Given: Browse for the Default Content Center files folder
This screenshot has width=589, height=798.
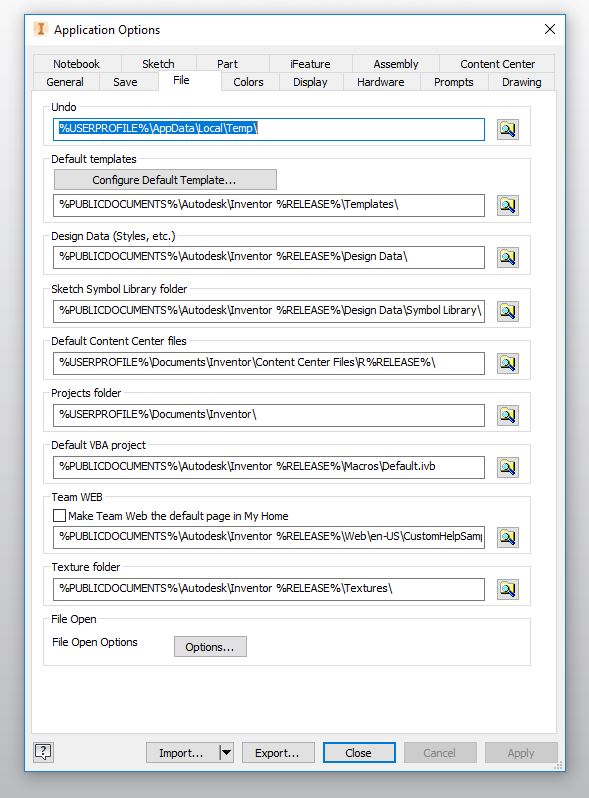Looking at the screenshot, I should coord(508,363).
